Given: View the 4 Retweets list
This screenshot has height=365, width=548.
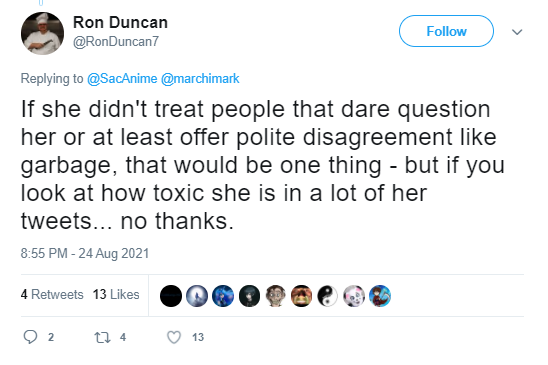Looking at the screenshot, I should pos(52,294).
